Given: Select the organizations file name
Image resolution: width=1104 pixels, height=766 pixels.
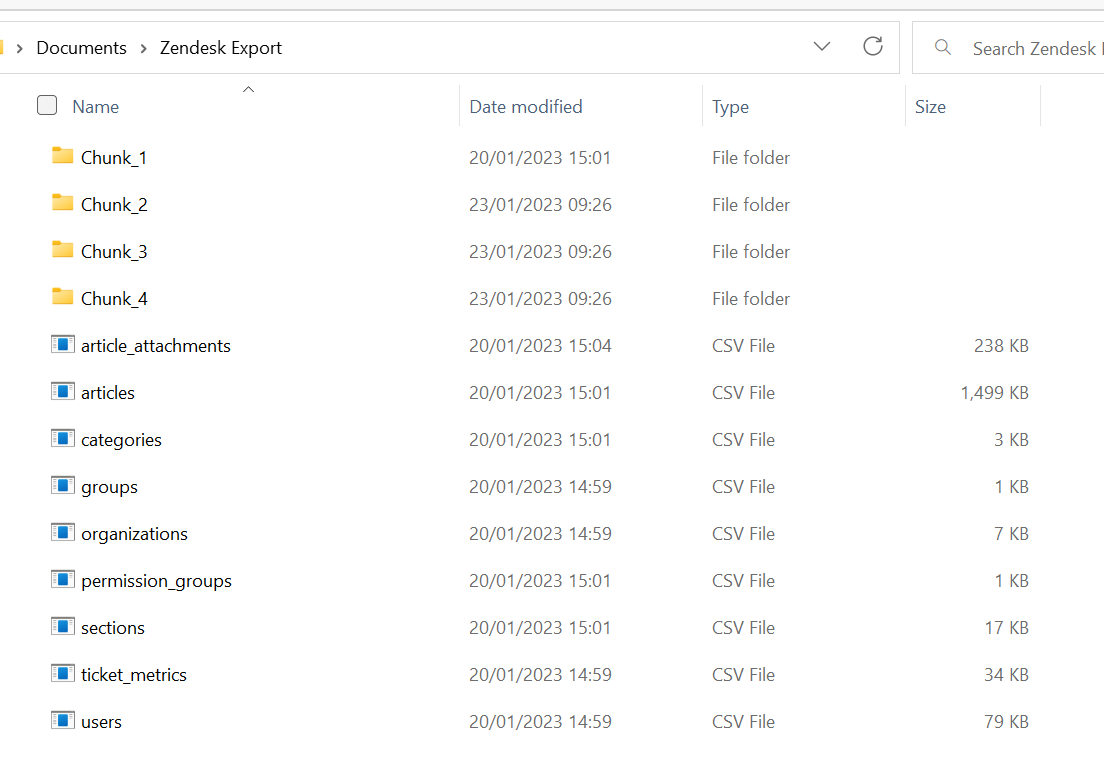Looking at the screenshot, I should pos(134,534).
